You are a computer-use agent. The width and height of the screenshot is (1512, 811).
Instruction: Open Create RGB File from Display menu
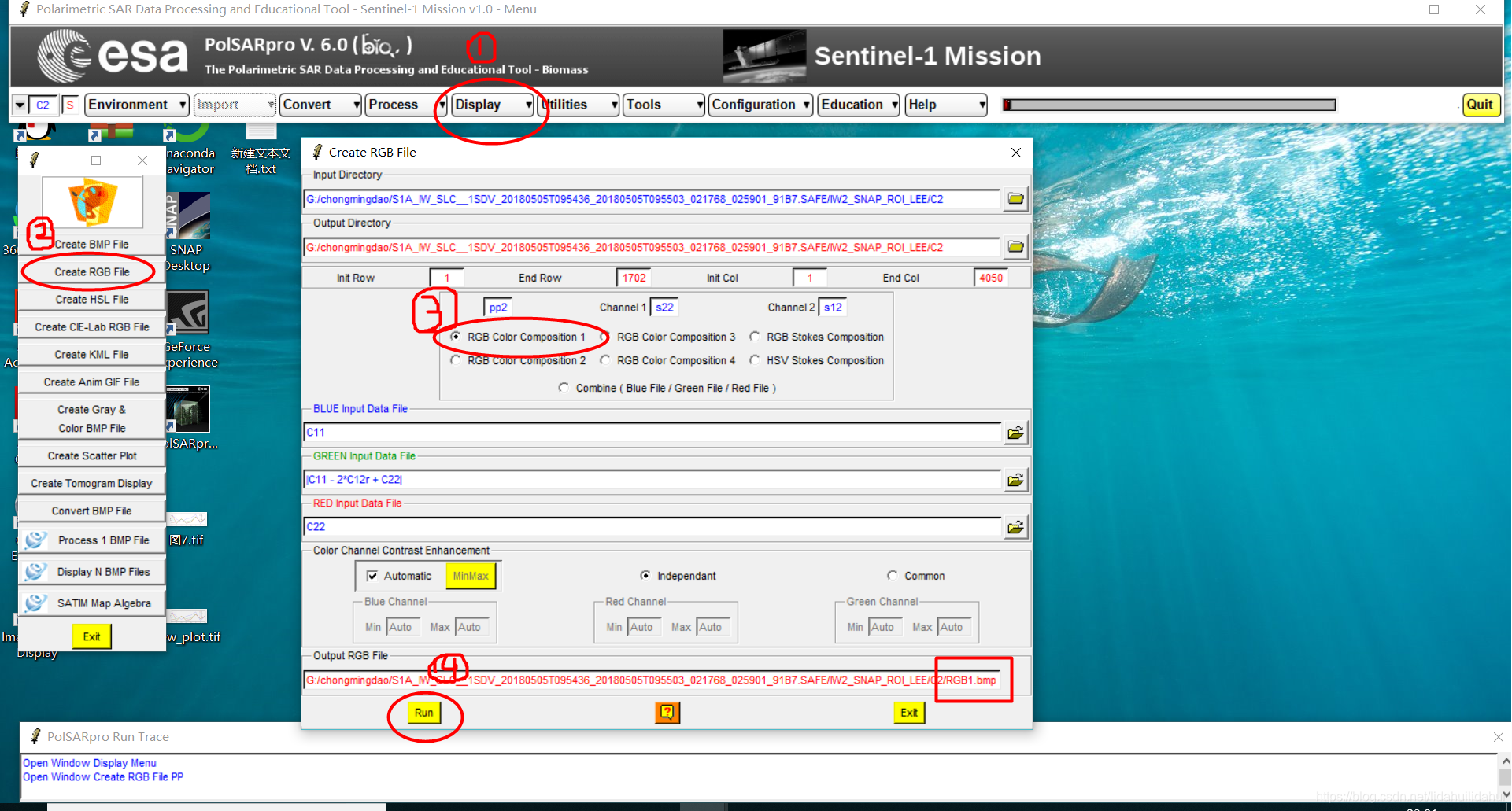tap(92, 272)
